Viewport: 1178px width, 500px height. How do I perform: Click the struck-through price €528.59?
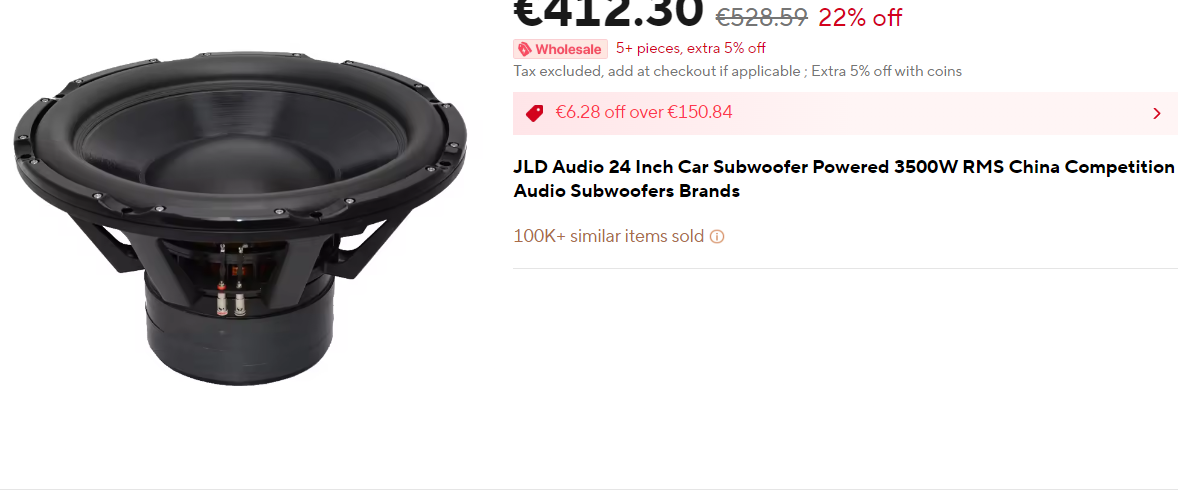[x=762, y=17]
